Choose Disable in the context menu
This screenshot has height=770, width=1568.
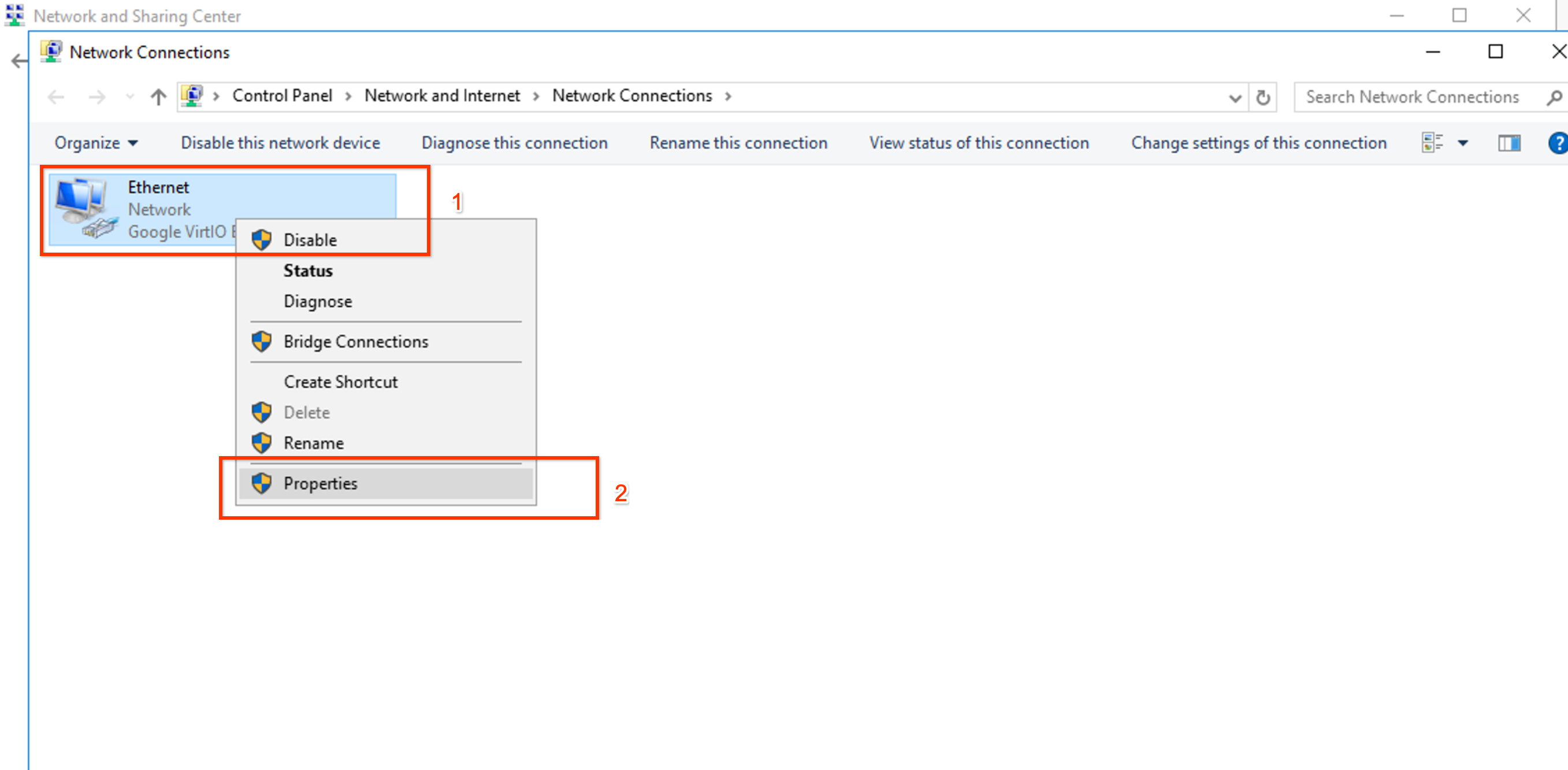[310, 240]
